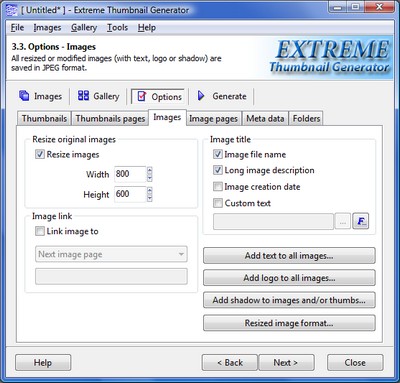This screenshot has width=400, height=383.
Task: Increase Height with the up spinner arrow
Action: click(x=150, y=191)
